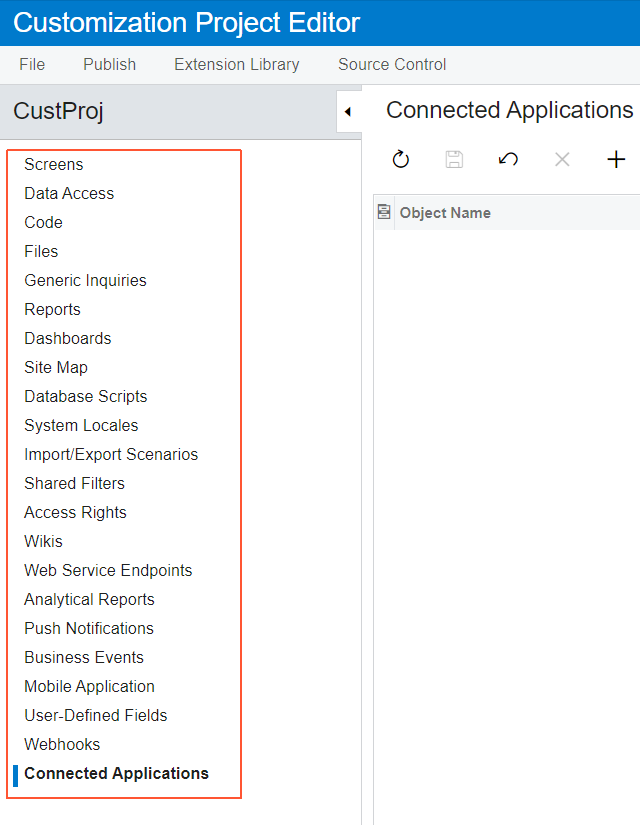Open the Webhooks section

(x=62, y=744)
